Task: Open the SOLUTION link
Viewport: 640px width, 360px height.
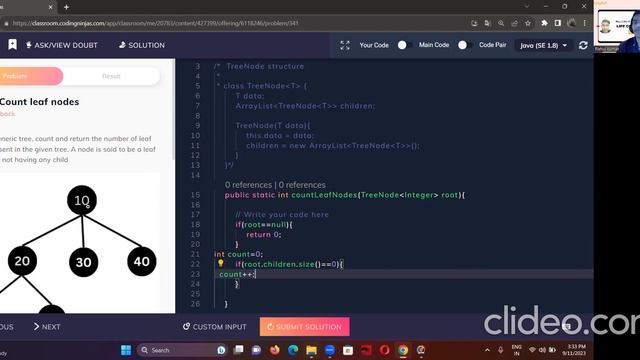Action: pos(142,45)
